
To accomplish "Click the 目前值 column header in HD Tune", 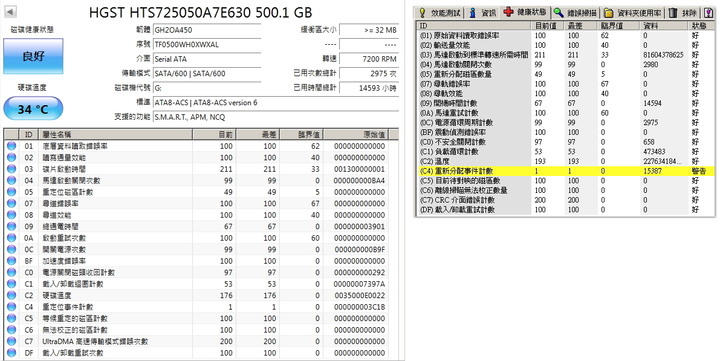I will pyautogui.click(x=547, y=25).
